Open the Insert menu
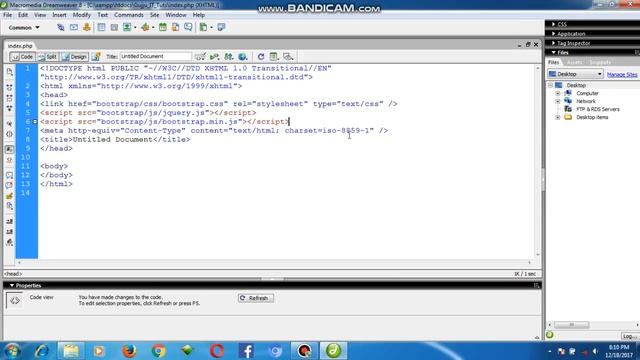This screenshot has width=640, height=360. pyautogui.click(x=59, y=15)
